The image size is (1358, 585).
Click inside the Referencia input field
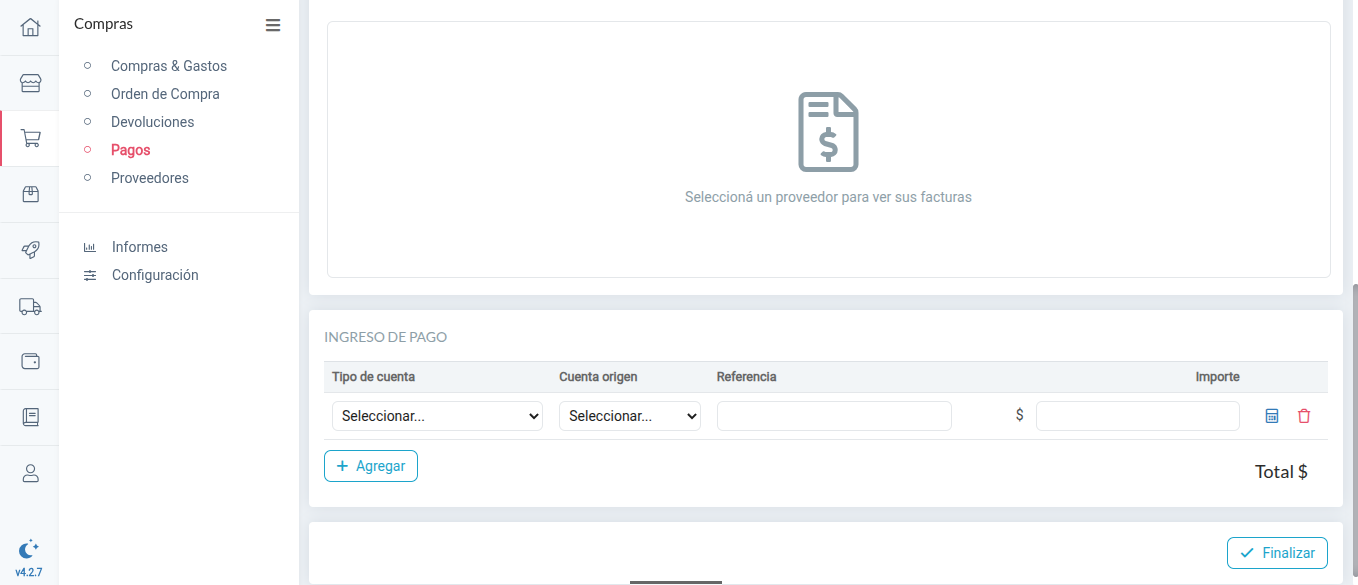click(833, 415)
